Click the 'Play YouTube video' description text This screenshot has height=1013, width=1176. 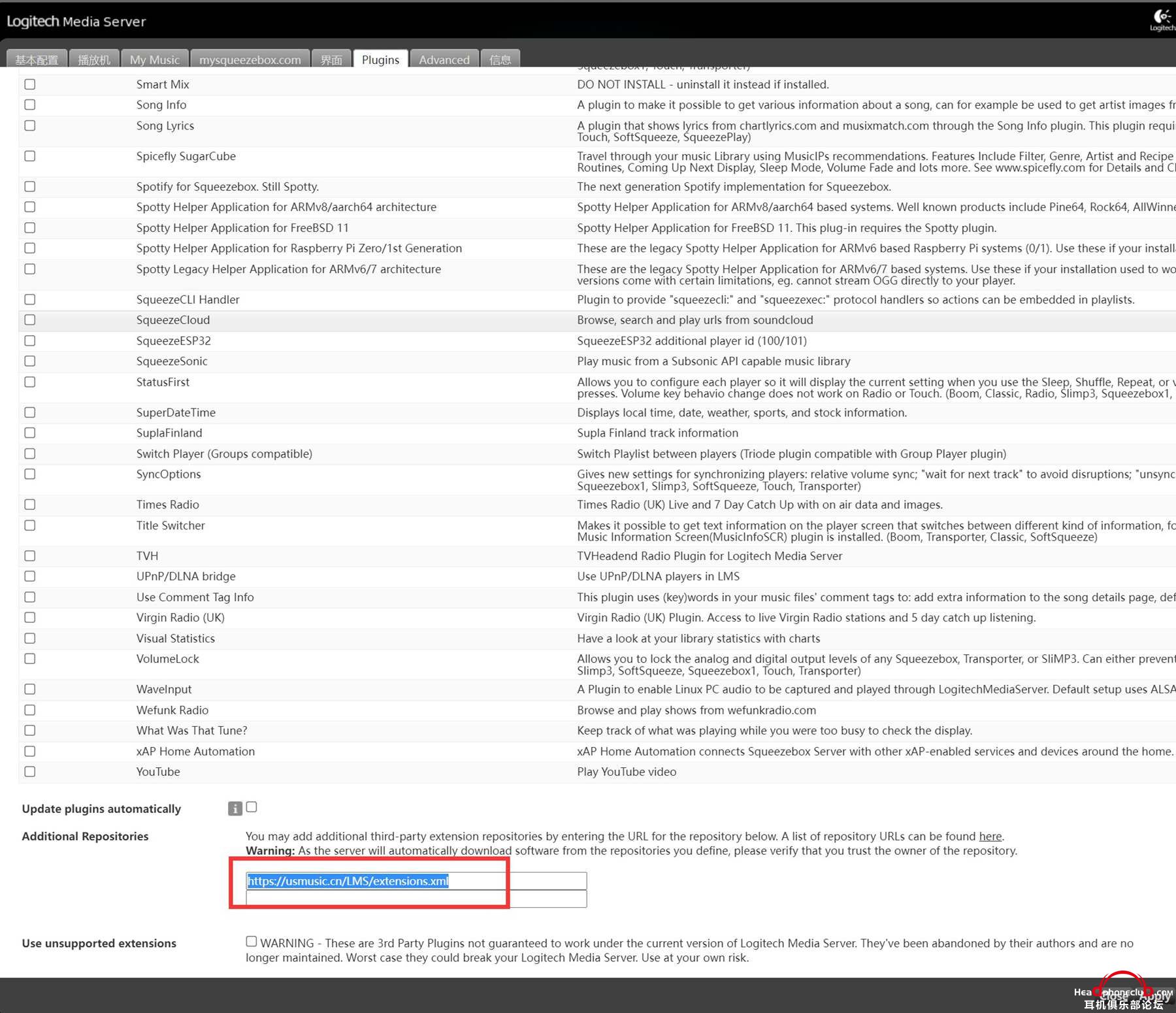point(627,772)
